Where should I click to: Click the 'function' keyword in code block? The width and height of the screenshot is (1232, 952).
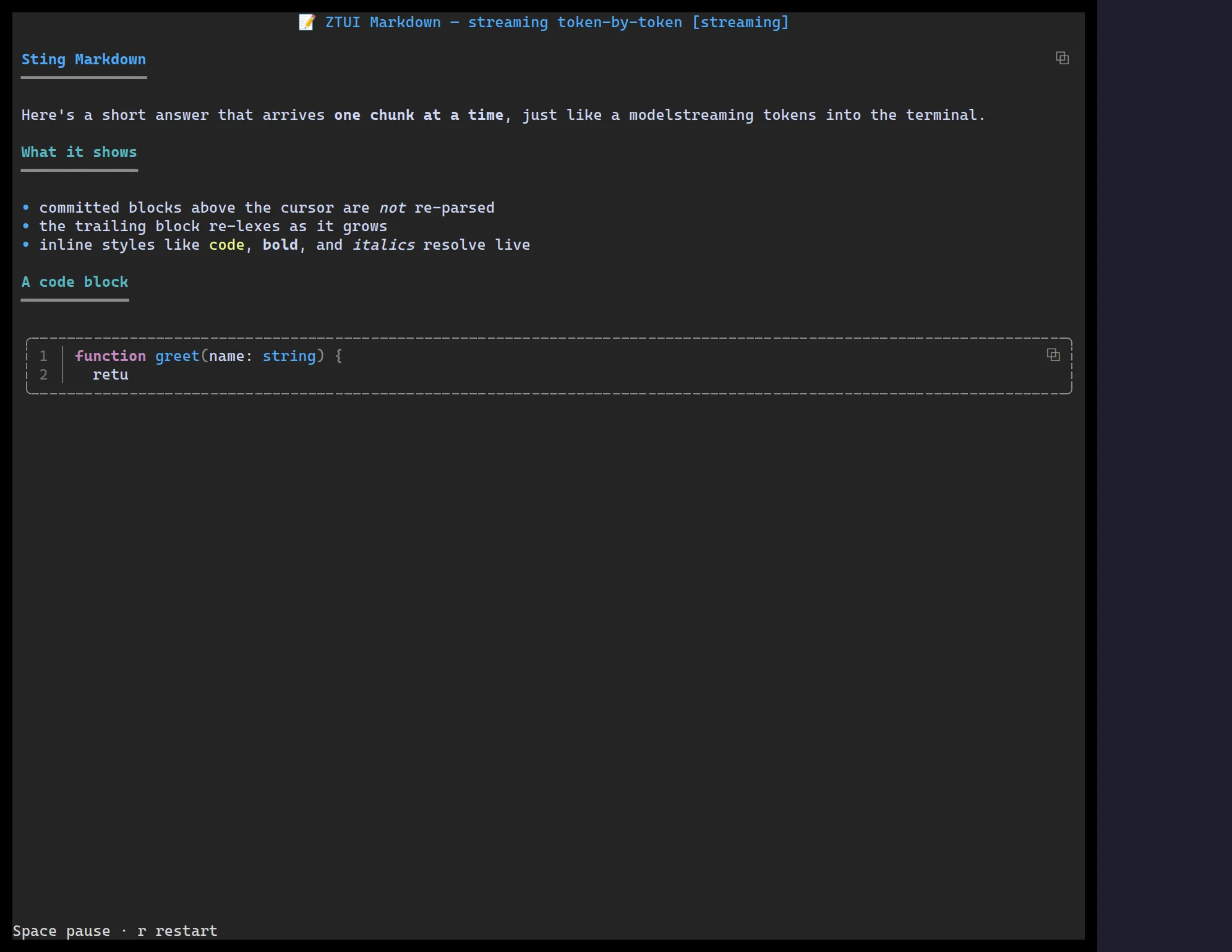pos(110,356)
